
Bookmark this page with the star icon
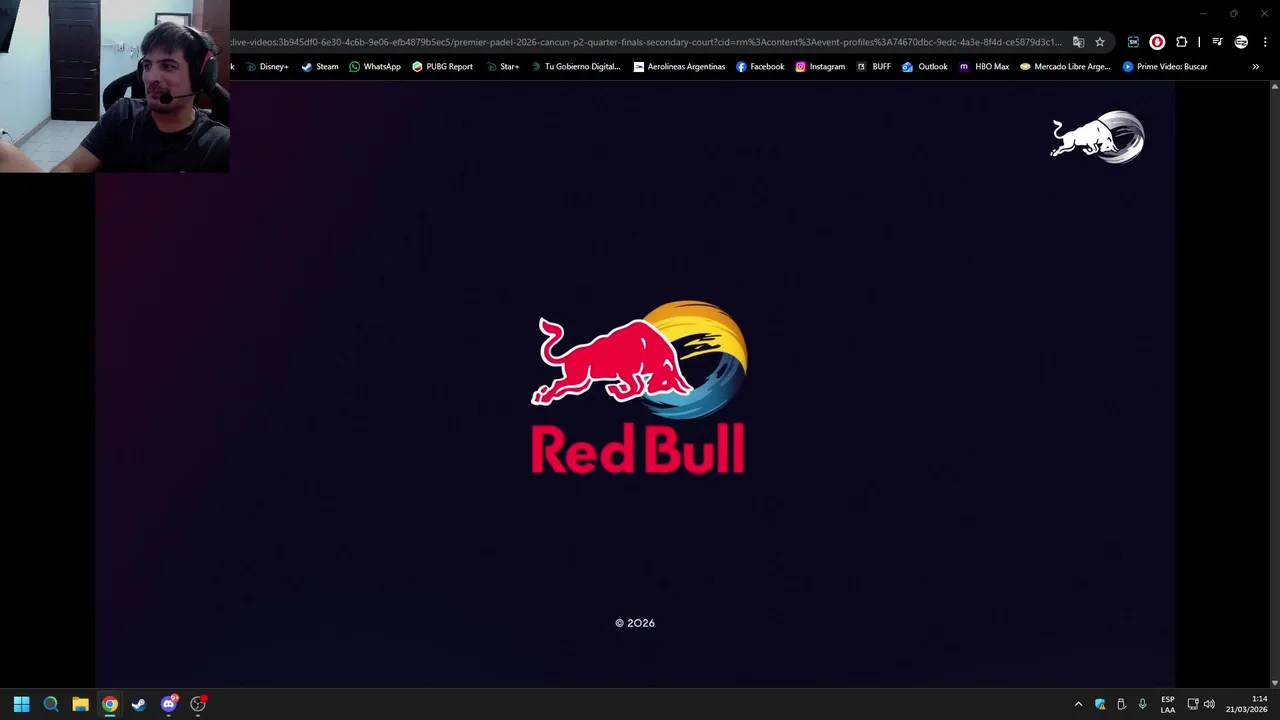coord(1100,42)
